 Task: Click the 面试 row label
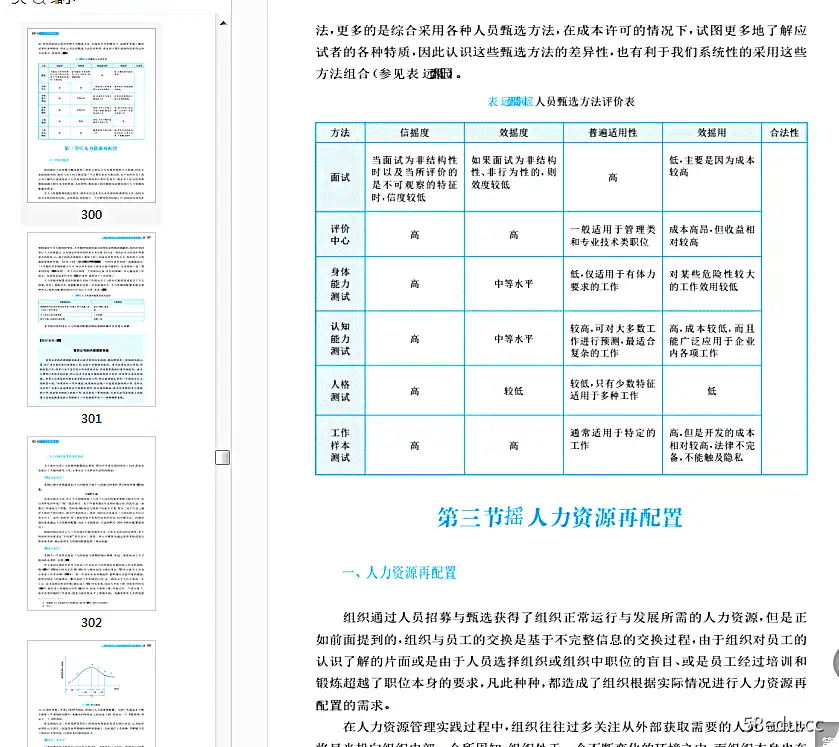click(340, 177)
